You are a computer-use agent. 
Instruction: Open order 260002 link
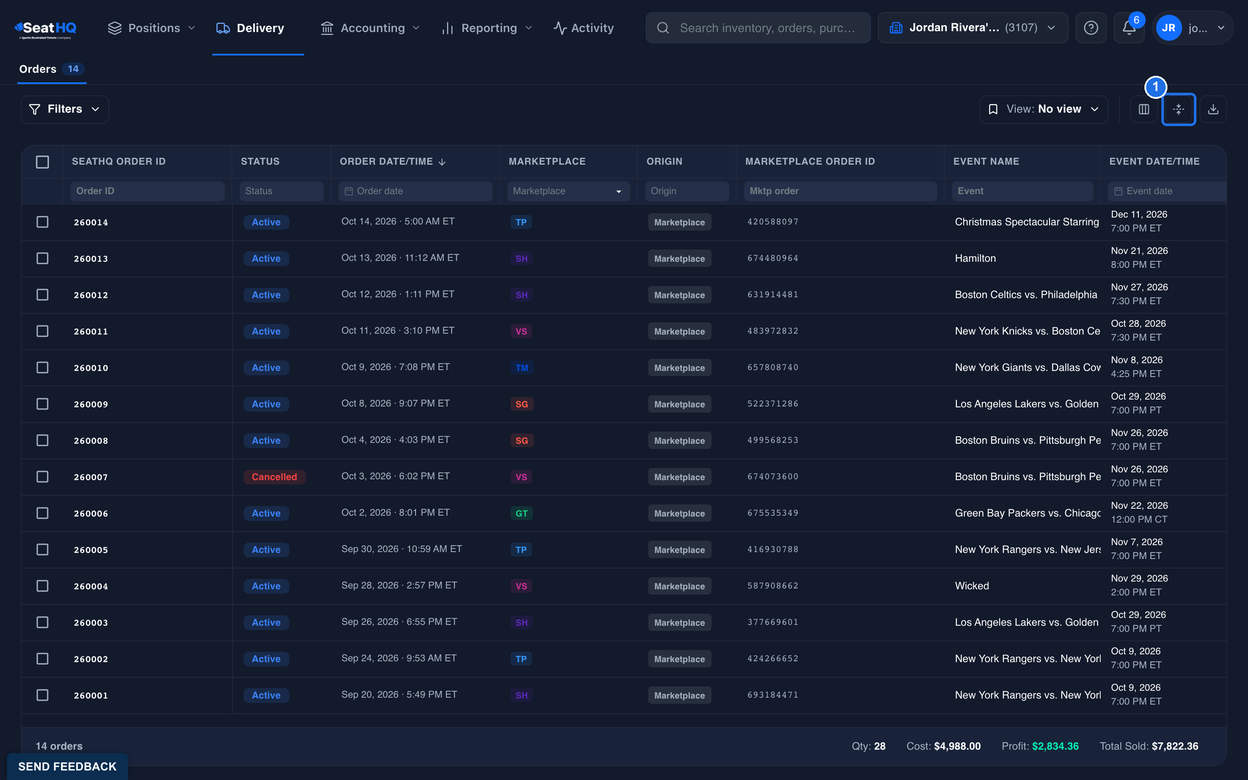(x=91, y=659)
